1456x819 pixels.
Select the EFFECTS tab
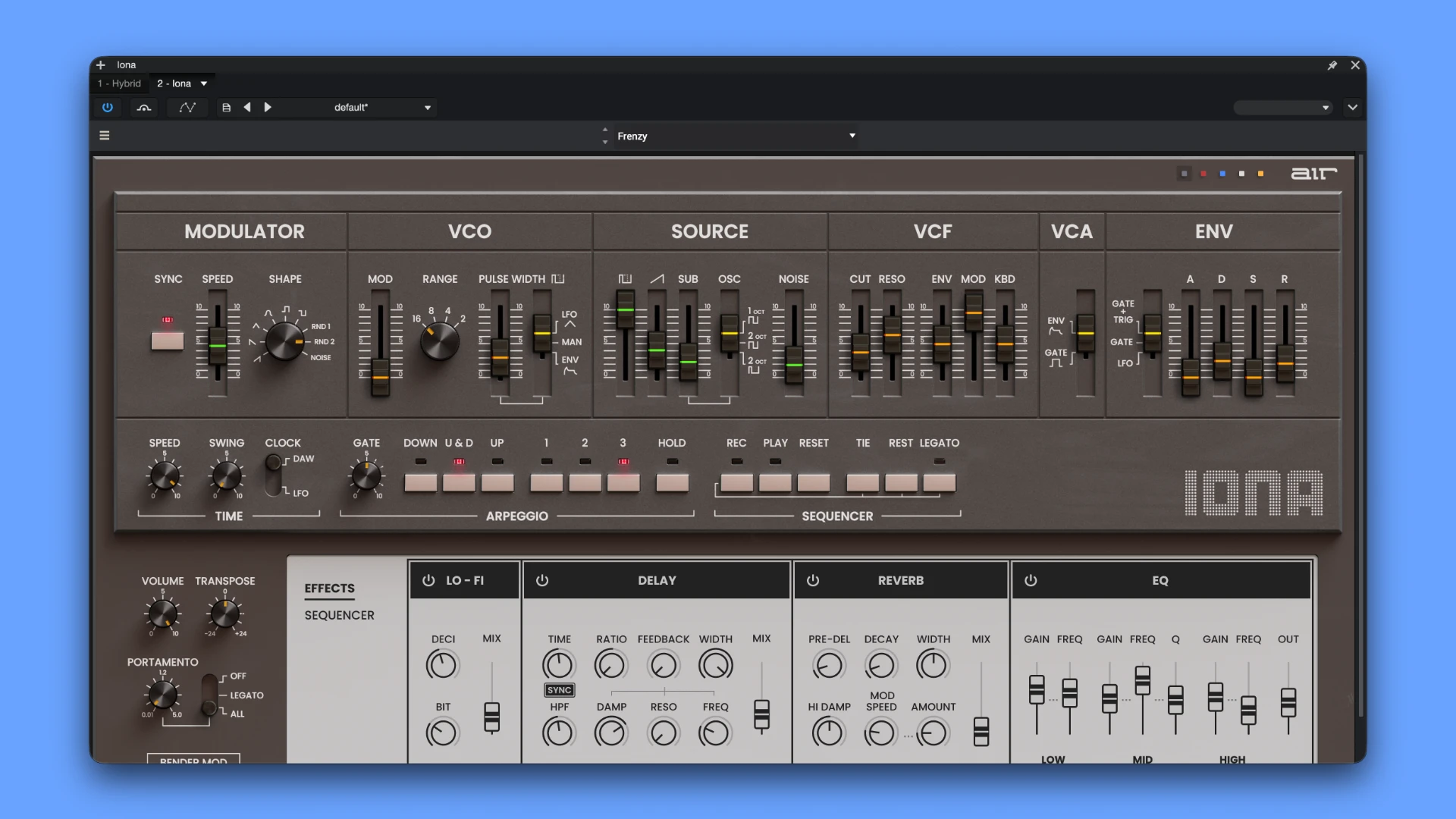[x=329, y=588]
